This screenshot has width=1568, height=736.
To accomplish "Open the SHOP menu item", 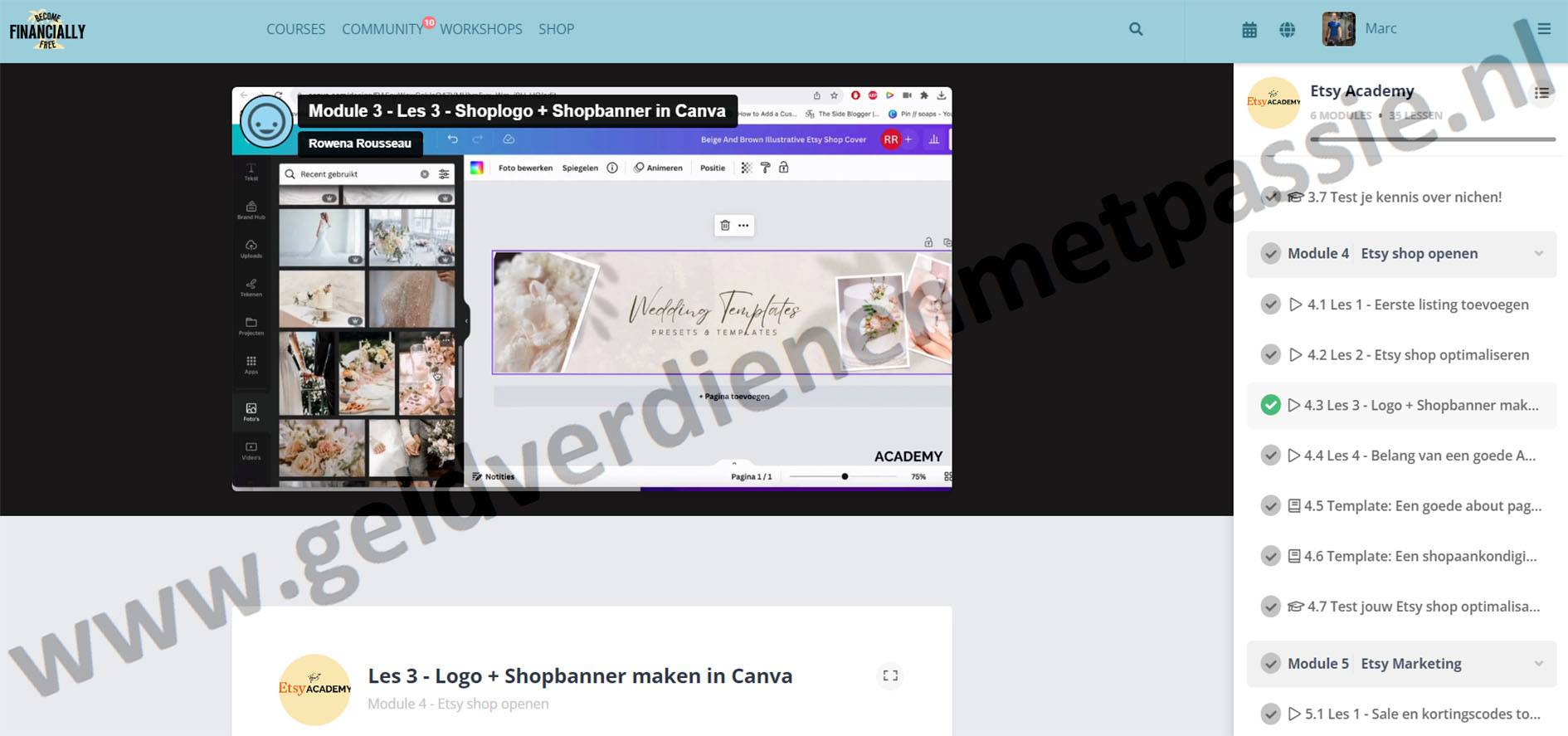I will pyautogui.click(x=556, y=29).
